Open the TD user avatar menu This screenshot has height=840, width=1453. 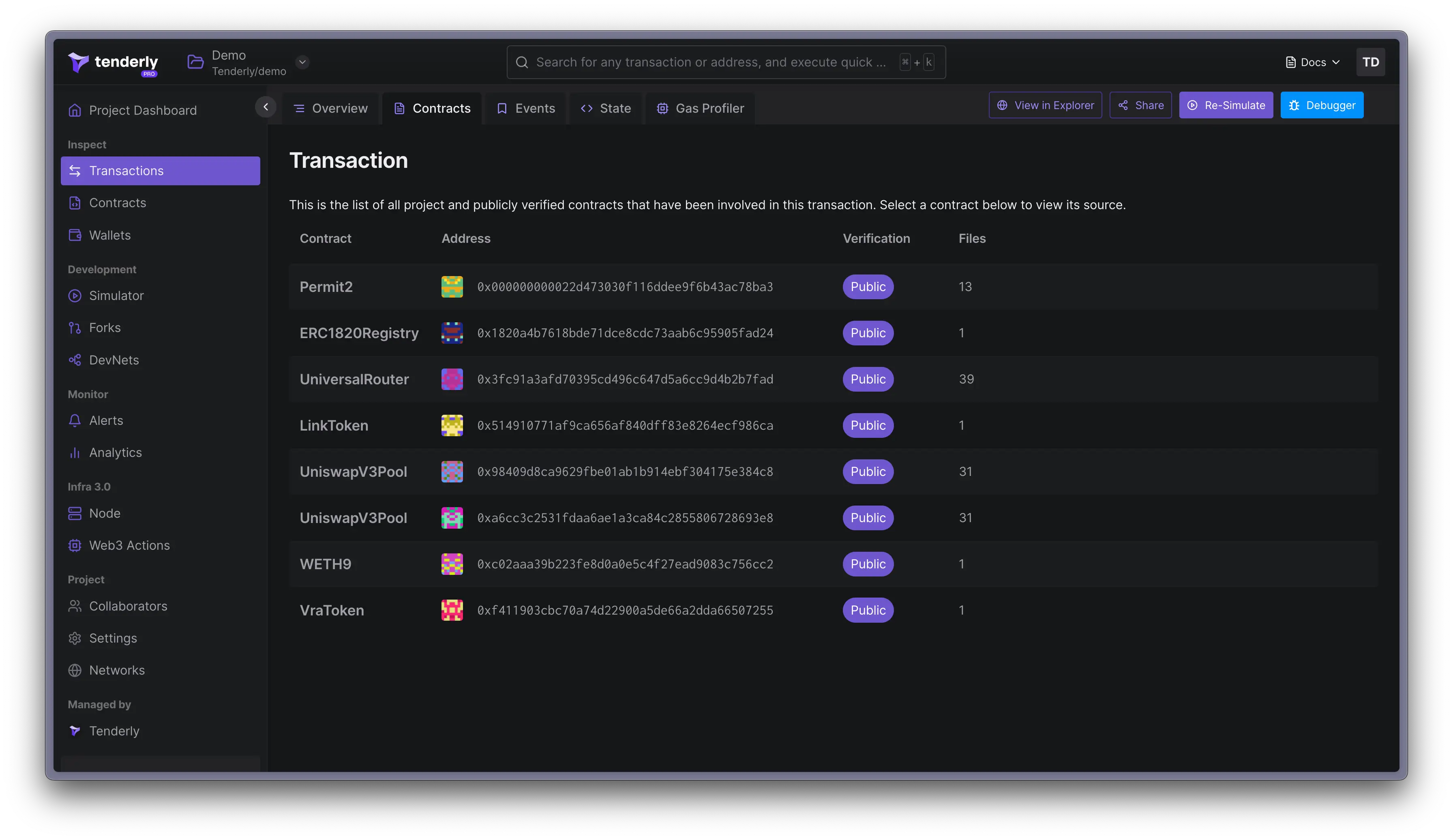(x=1370, y=62)
